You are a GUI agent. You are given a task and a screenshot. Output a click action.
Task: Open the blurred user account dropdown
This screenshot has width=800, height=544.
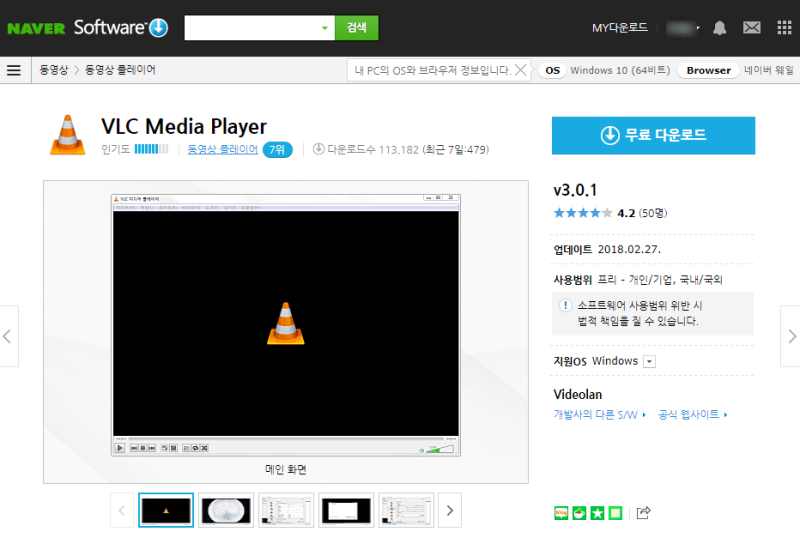pos(683,28)
